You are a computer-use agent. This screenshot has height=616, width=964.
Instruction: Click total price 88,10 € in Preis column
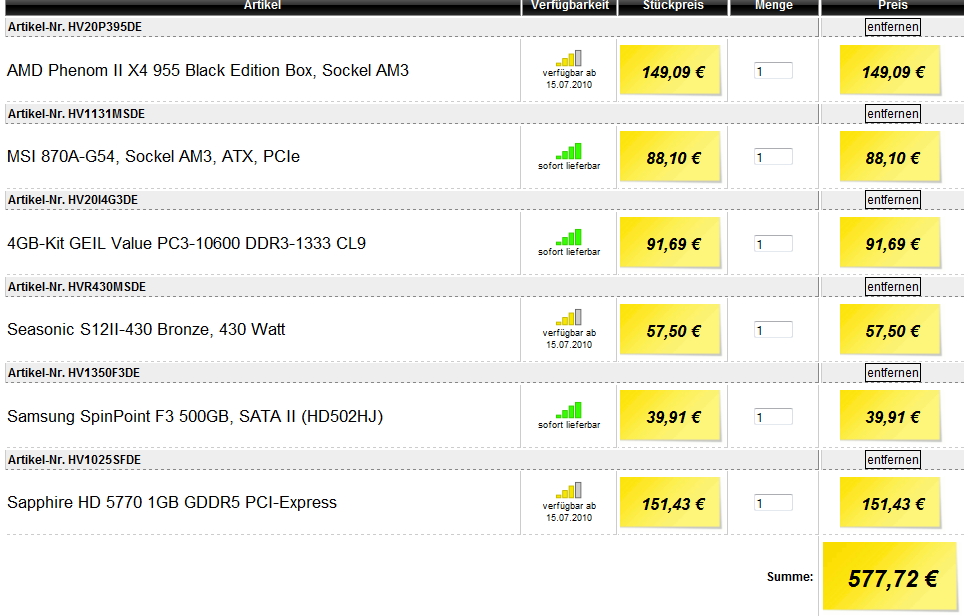(x=891, y=157)
